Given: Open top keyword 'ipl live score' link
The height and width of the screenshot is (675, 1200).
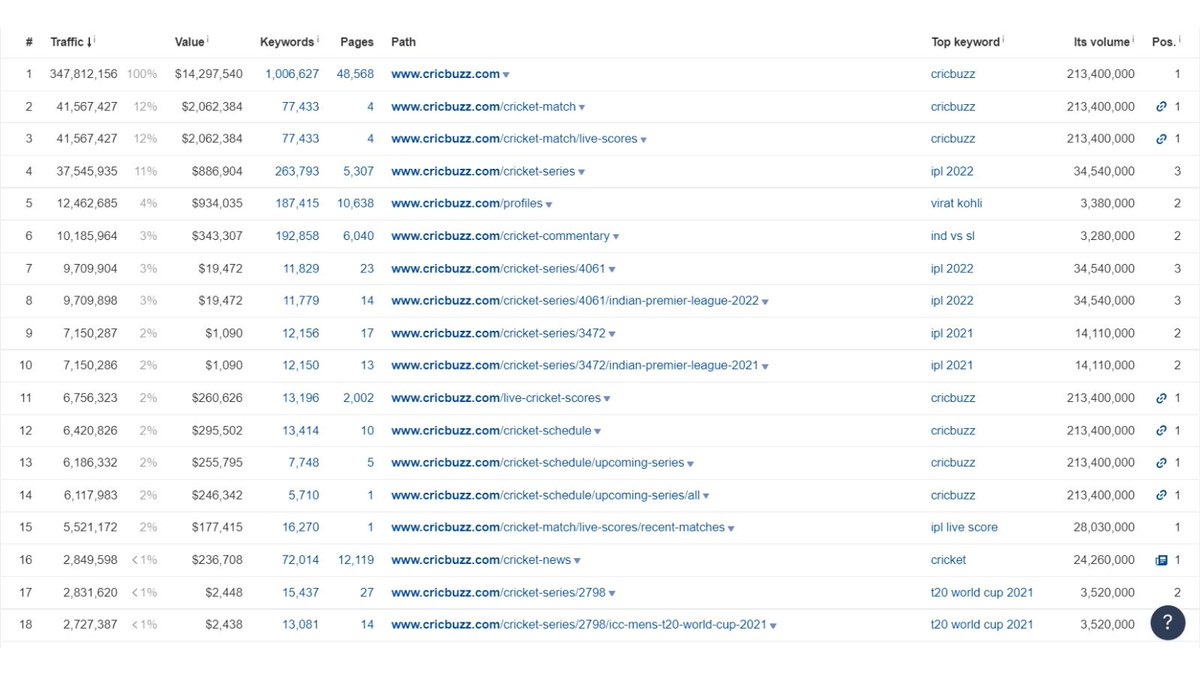Looking at the screenshot, I should click(964, 527).
